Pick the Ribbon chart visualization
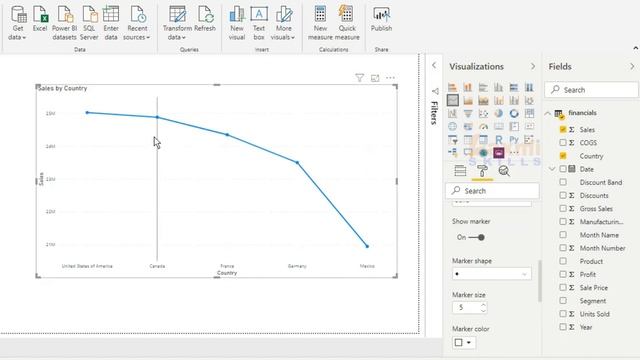Image resolution: width=640 pixels, height=360 pixels. [x=529, y=100]
